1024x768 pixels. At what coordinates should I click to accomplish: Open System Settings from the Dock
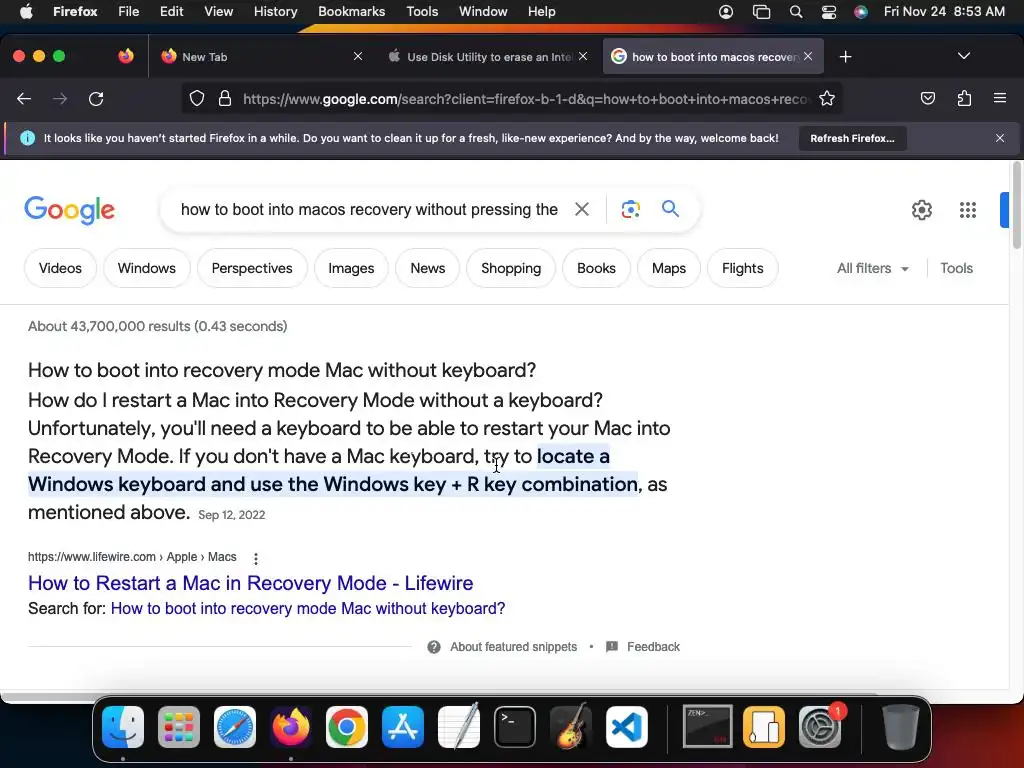(x=820, y=727)
